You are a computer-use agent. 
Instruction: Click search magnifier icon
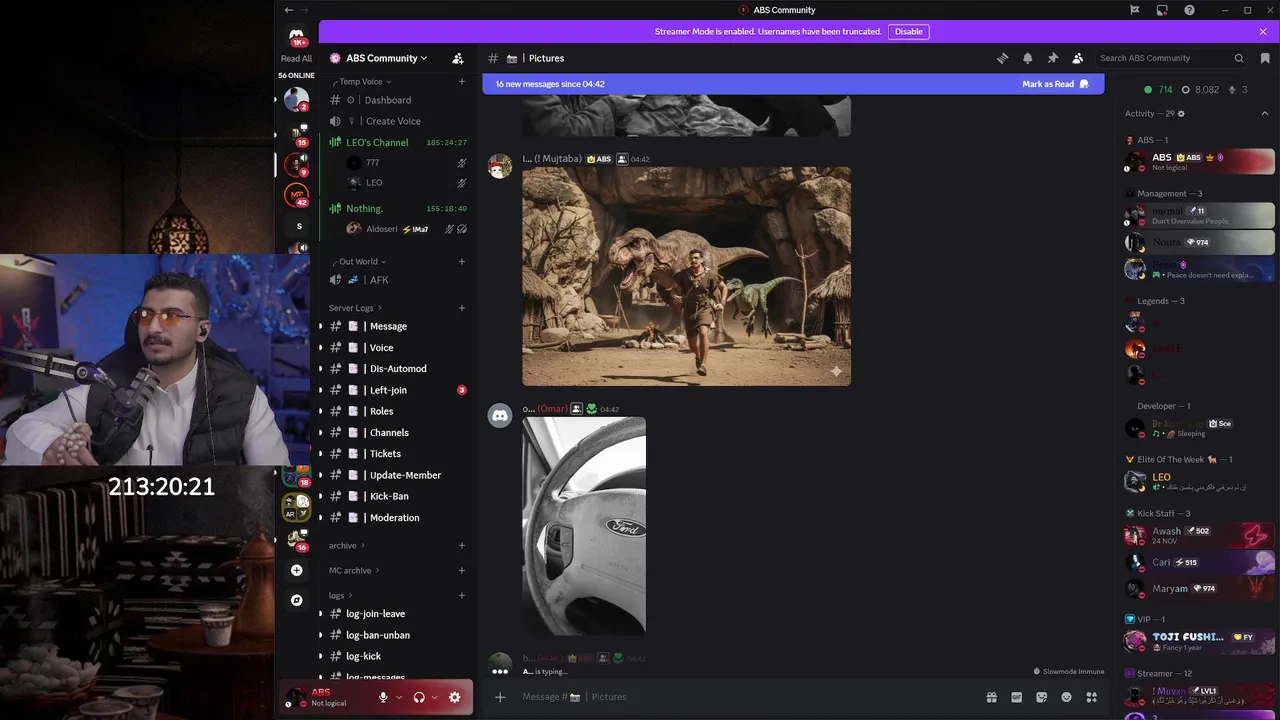pyautogui.click(x=1239, y=58)
